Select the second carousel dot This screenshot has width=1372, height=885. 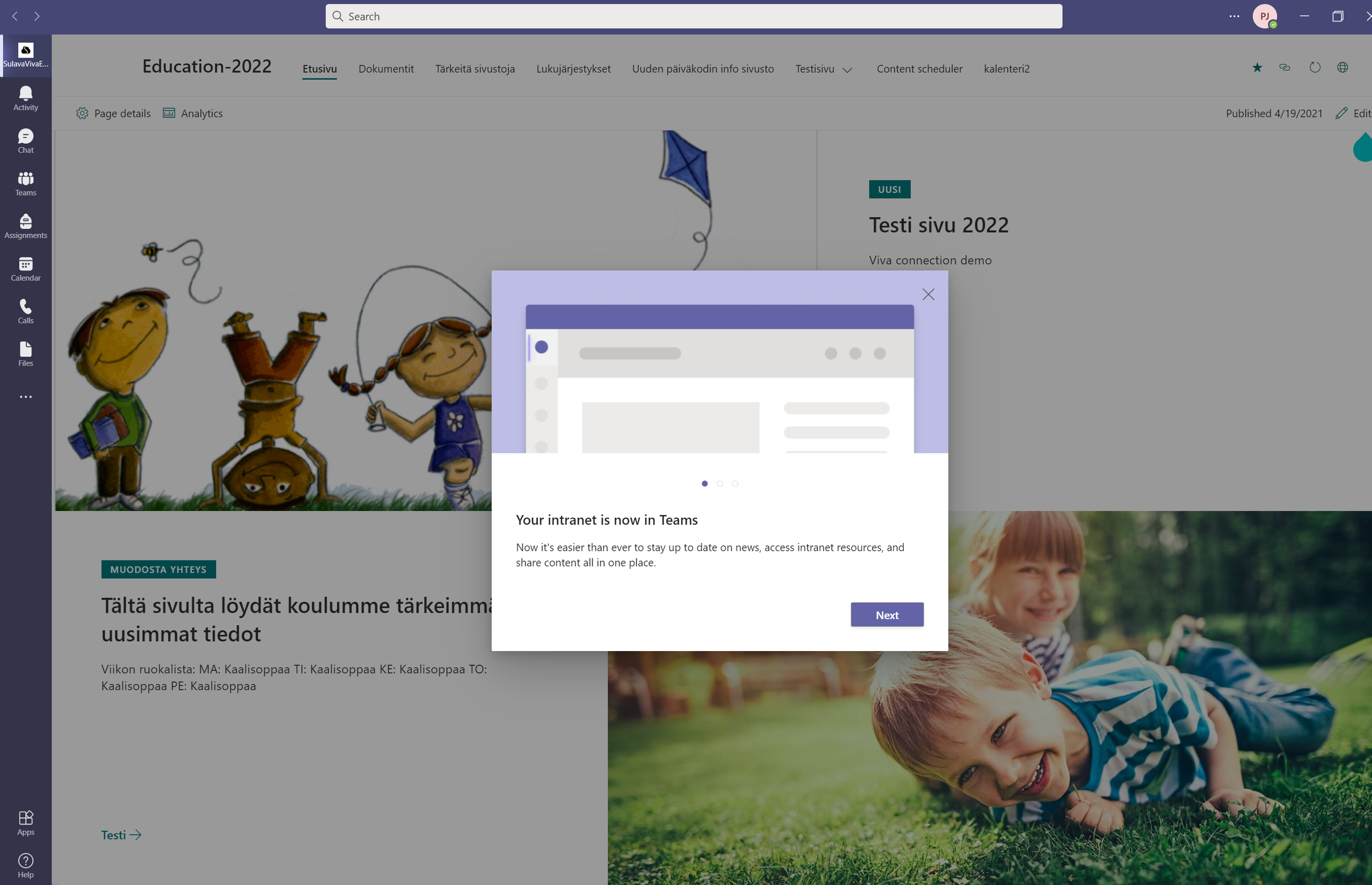pyautogui.click(x=719, y=483)
